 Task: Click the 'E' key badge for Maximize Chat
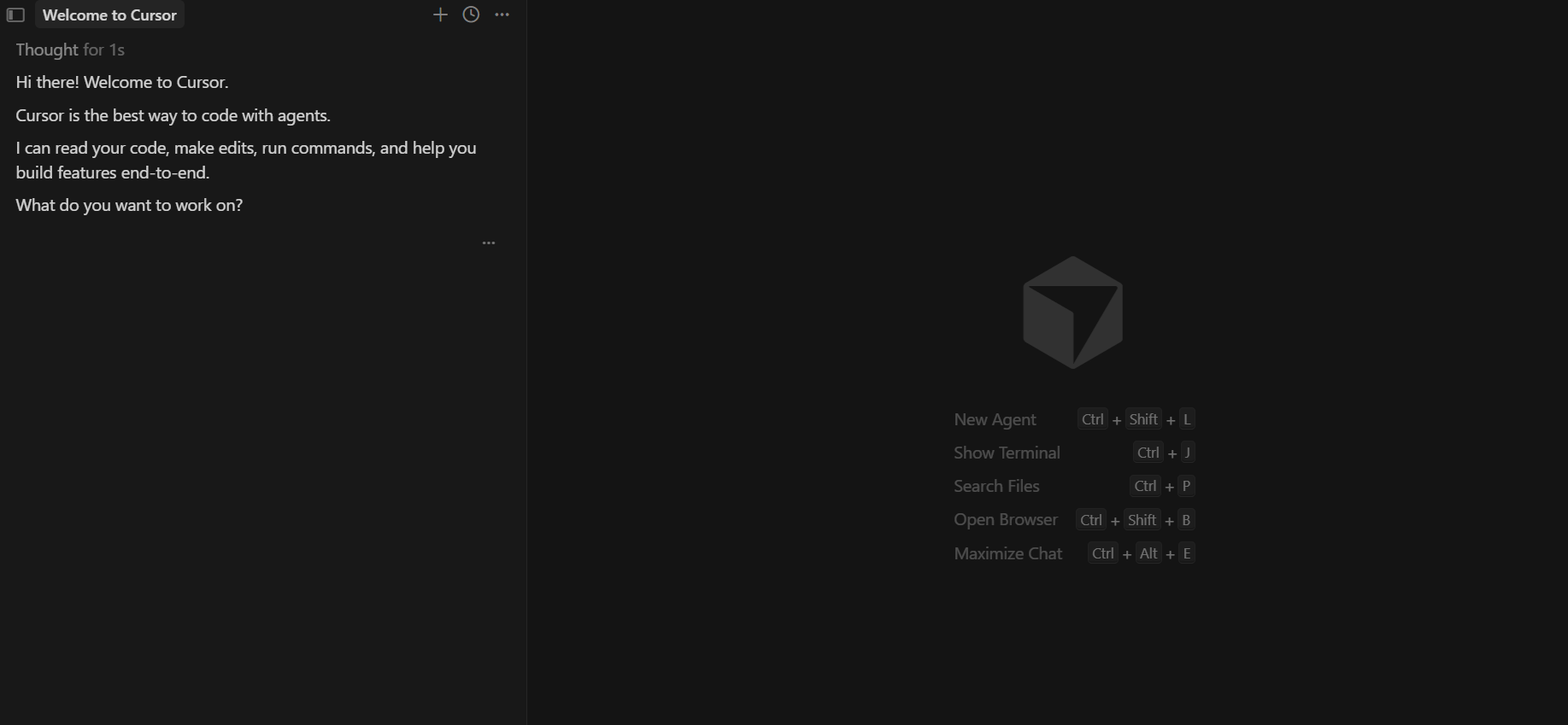click(1186, 553)
